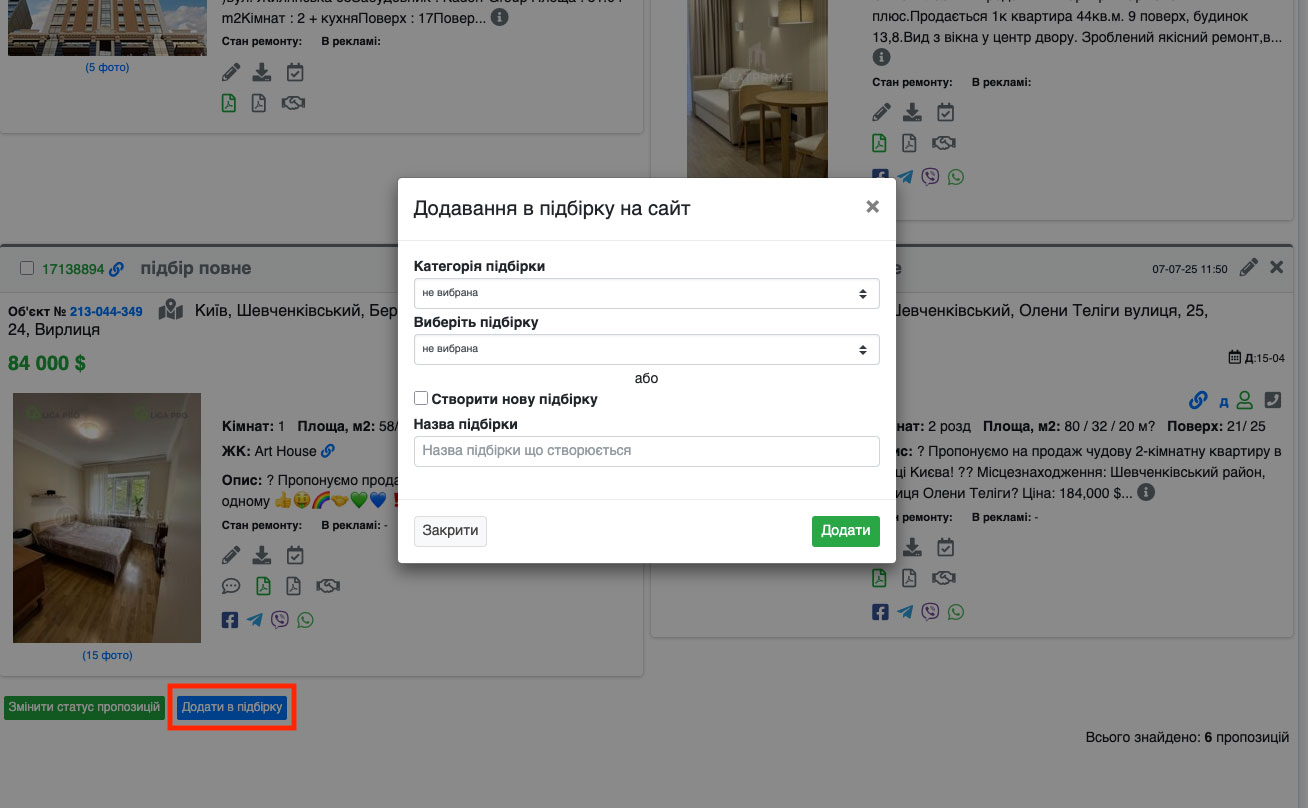1308x808 pixels.
Task: Click the calendar icon labeled 'Д:15-04'
Action: pos(1234,358)
